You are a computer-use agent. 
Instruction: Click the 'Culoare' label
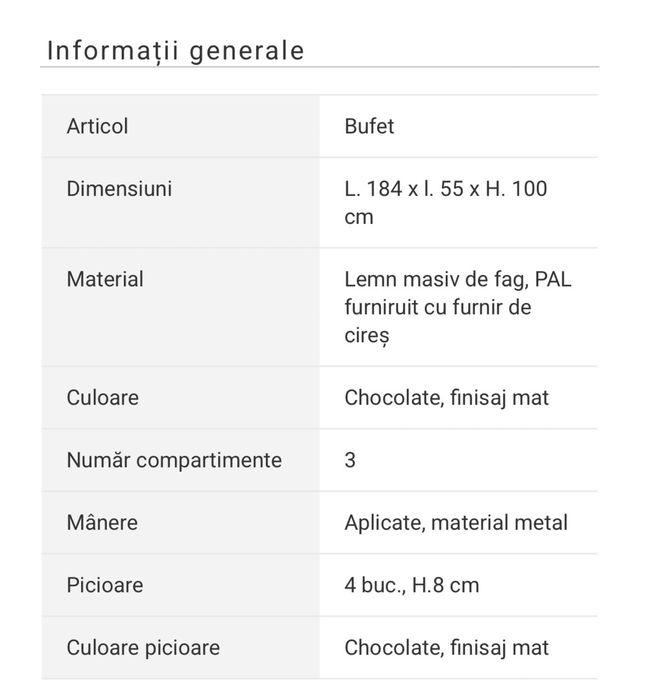tap(103, 398)
